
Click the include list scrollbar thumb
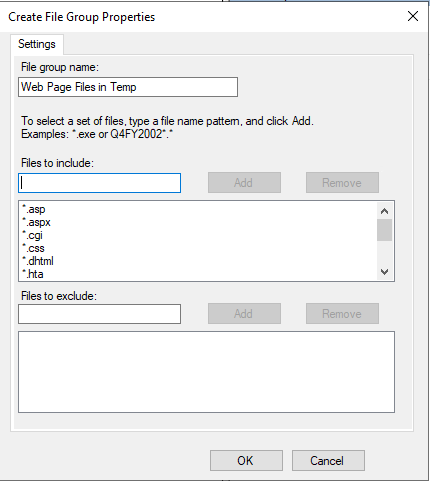tap(384, 230)
